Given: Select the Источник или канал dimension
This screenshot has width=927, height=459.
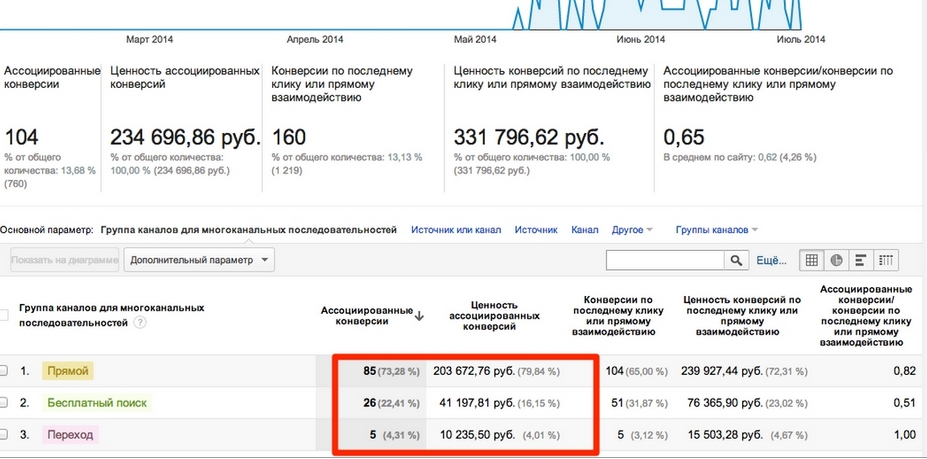Looking at the screenshot, I should 456,230.
